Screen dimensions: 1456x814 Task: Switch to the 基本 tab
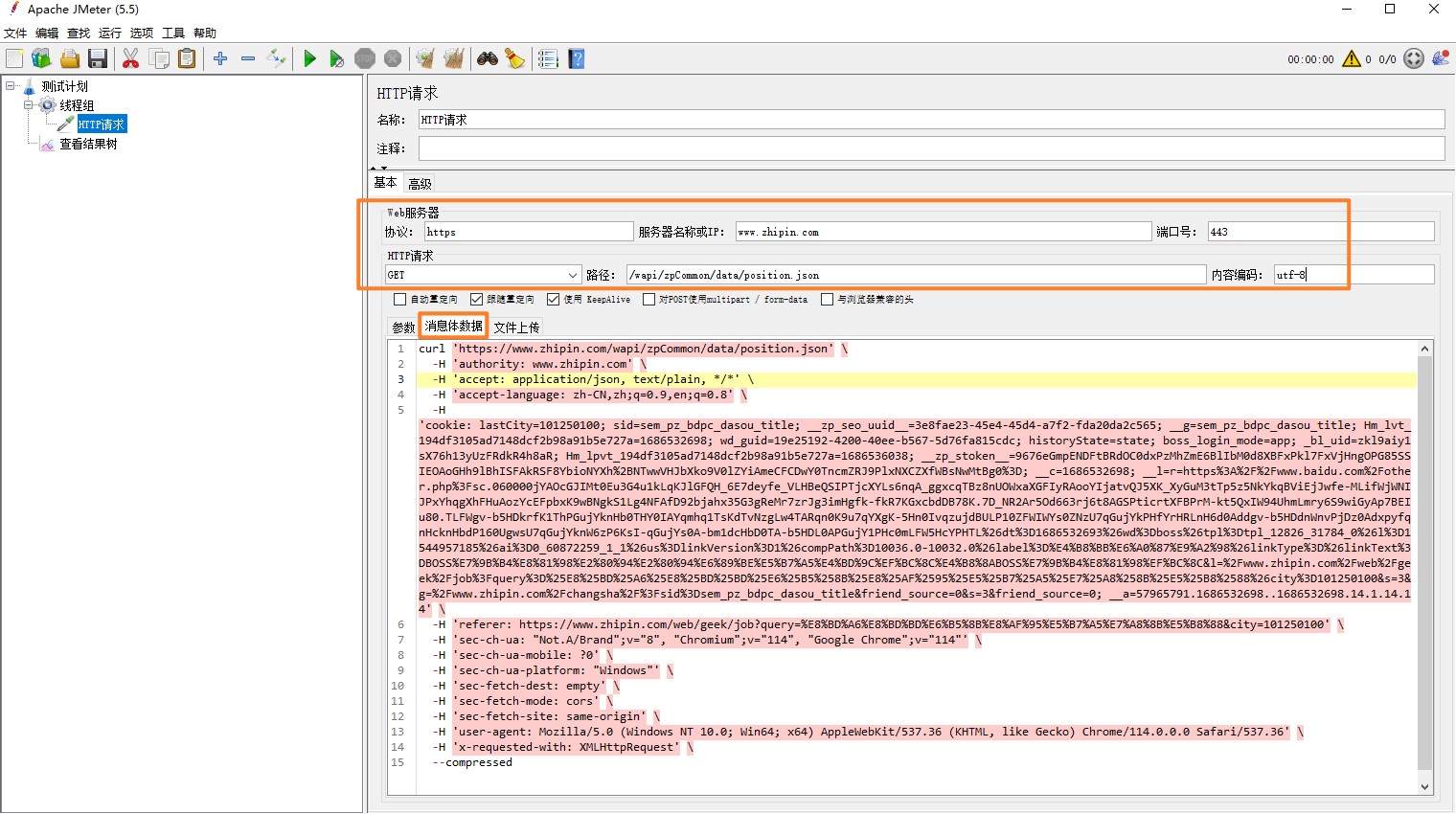tap(386, 183)
